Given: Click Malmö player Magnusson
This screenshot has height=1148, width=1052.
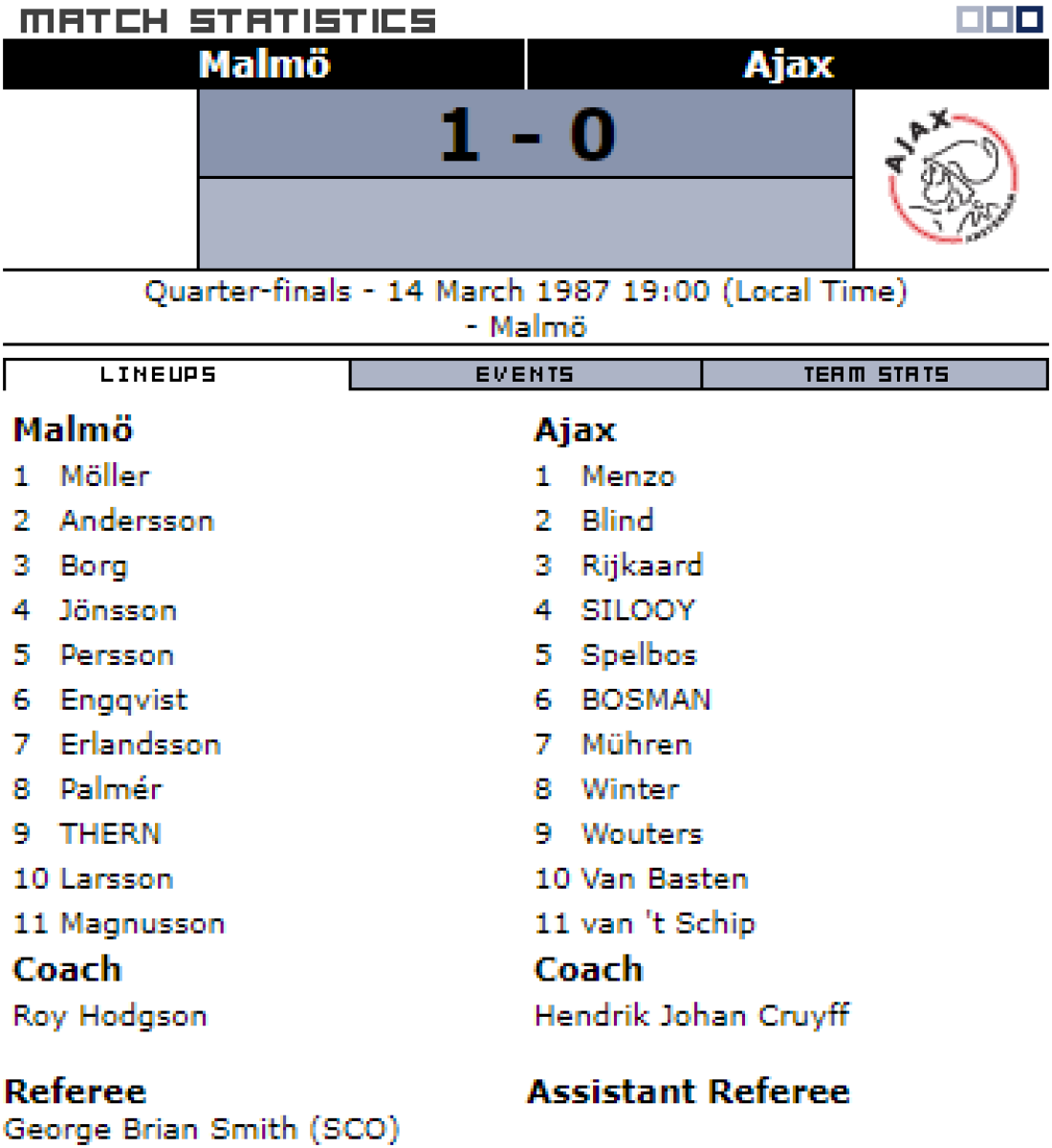Looking at the screenshot, I should pyautogui.click(x=142, y=923).
